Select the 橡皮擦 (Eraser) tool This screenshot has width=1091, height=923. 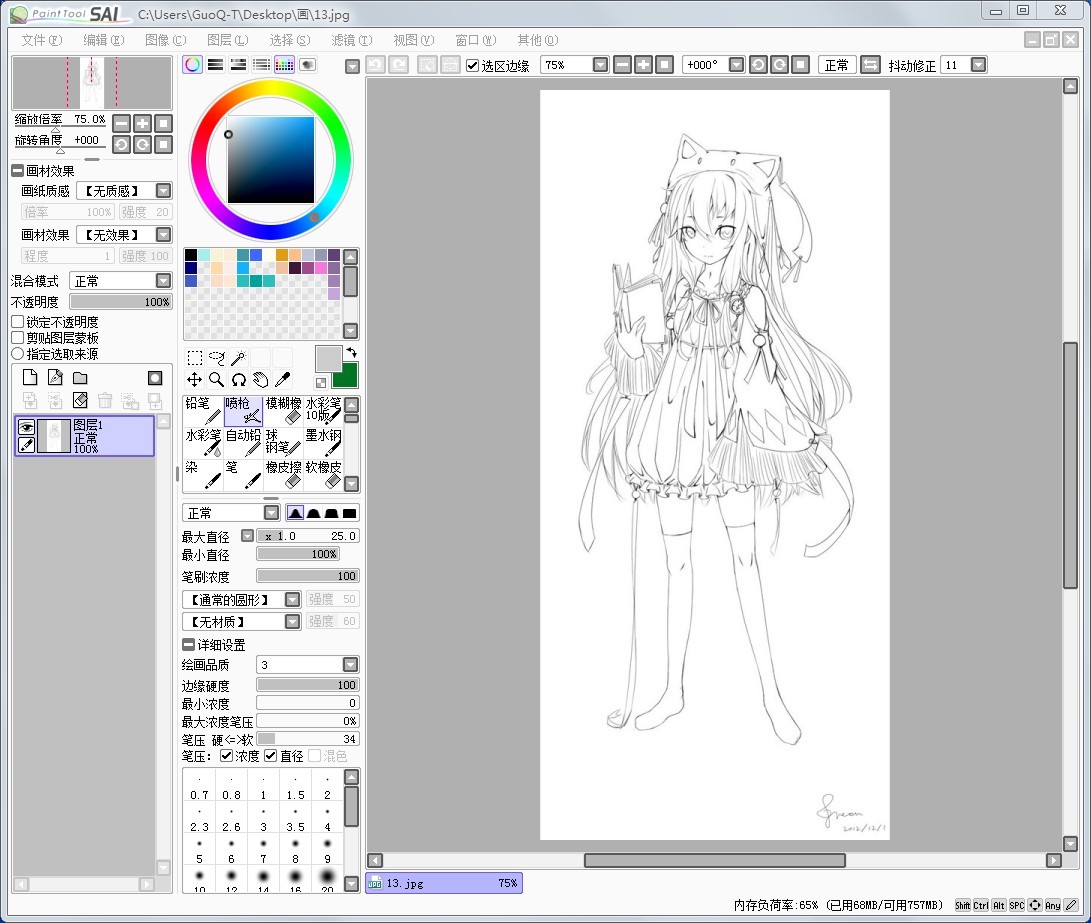pos(284,474)
